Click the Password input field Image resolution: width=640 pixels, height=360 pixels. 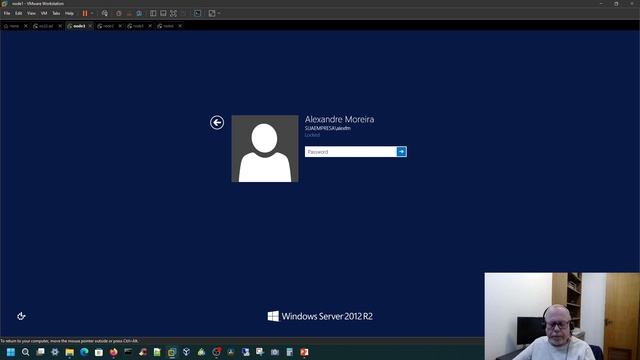[351, 152]
